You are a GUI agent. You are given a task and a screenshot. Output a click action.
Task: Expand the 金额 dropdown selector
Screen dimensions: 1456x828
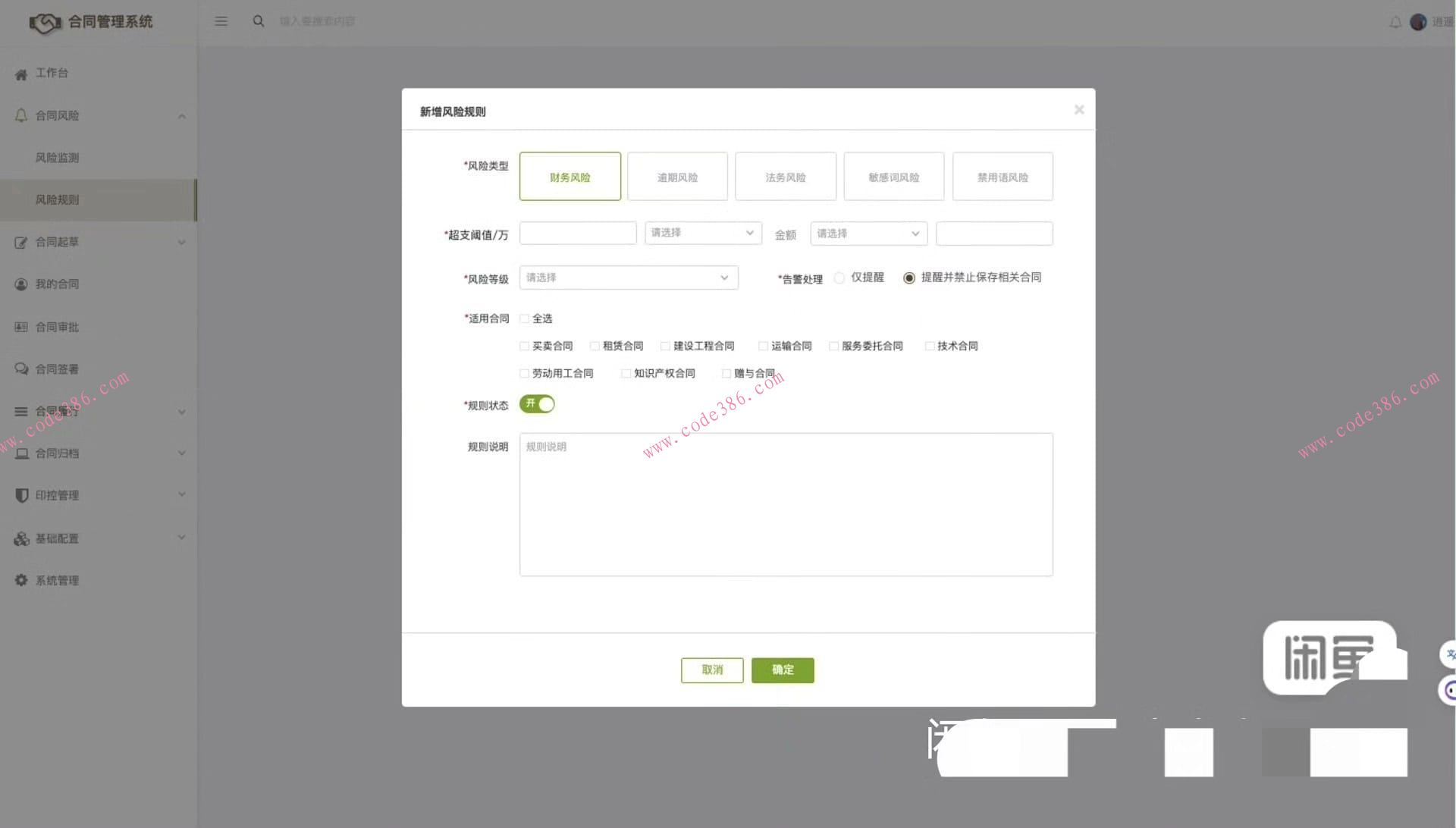868,234
